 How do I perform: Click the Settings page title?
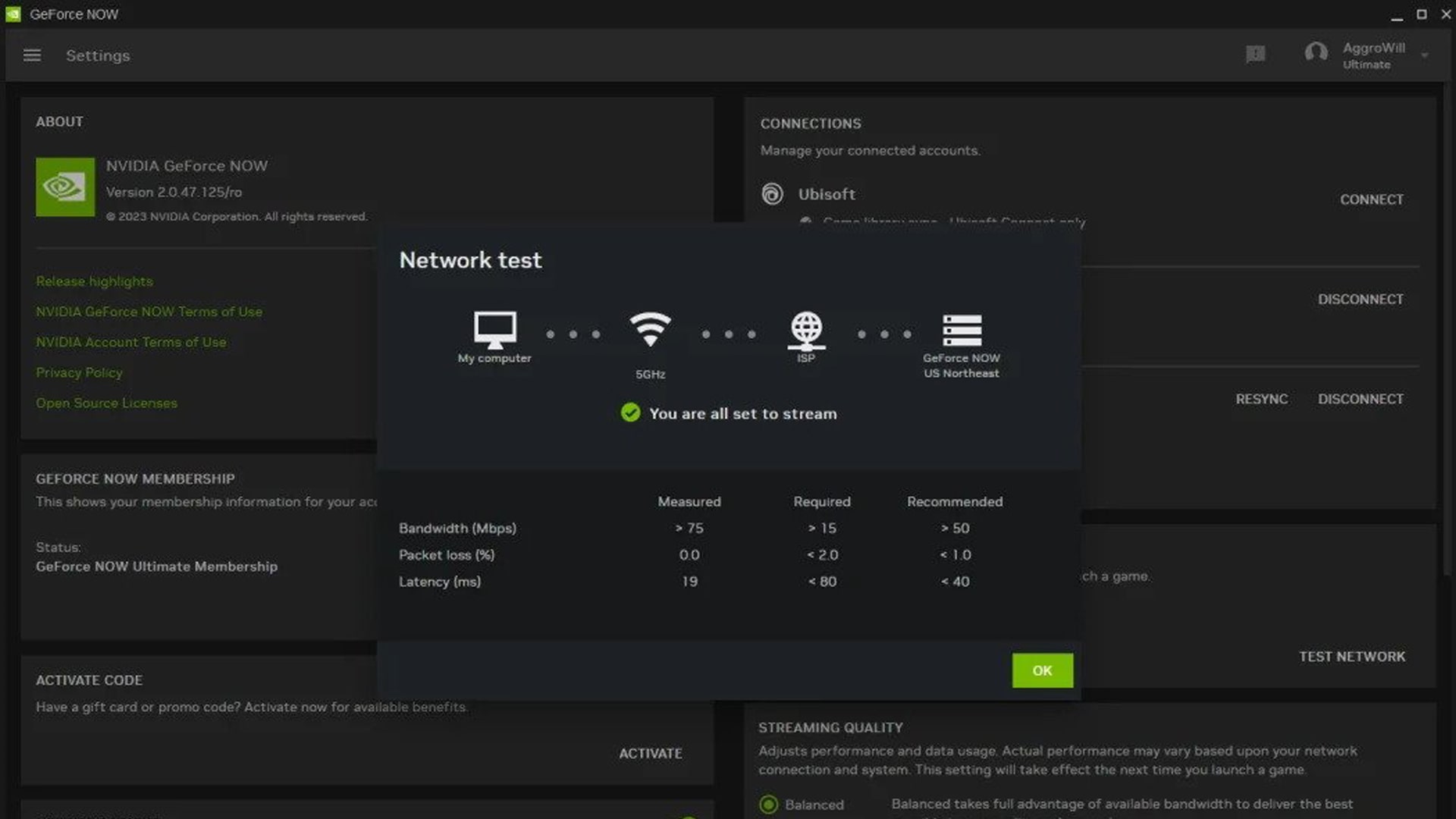click(x=98, y=55)
